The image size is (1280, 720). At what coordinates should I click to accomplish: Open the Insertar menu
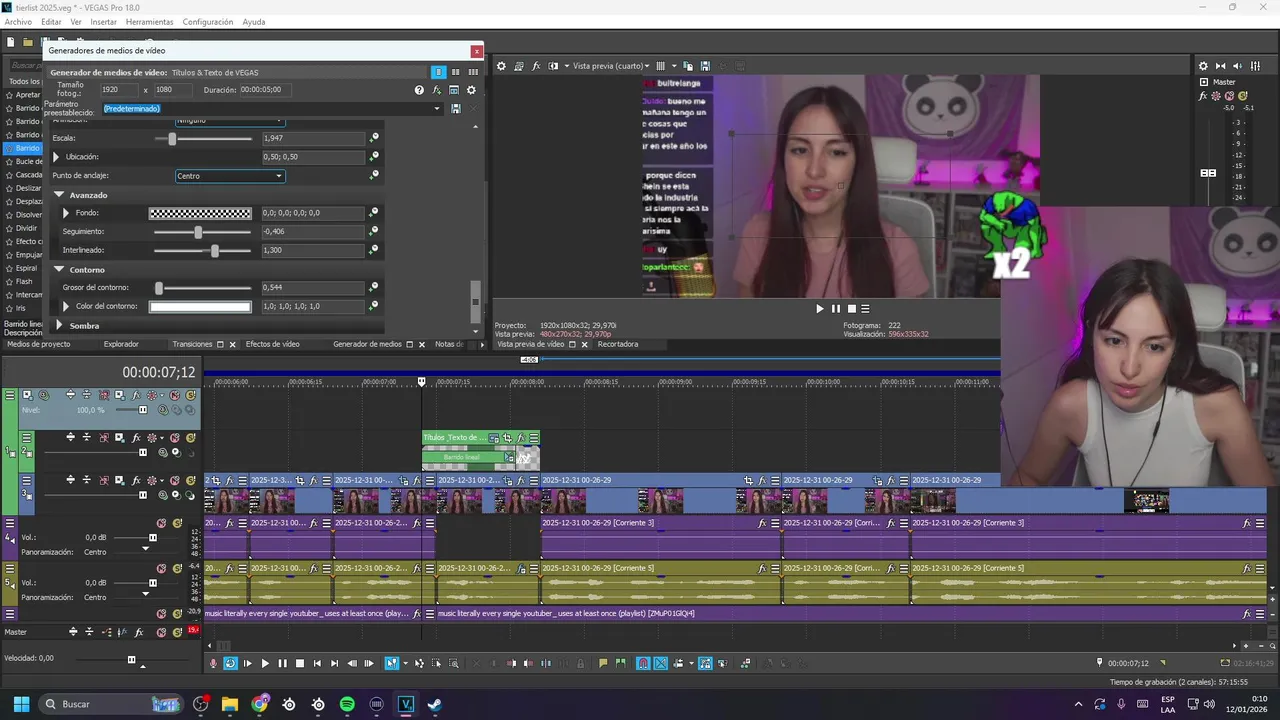tap(103, 22)
